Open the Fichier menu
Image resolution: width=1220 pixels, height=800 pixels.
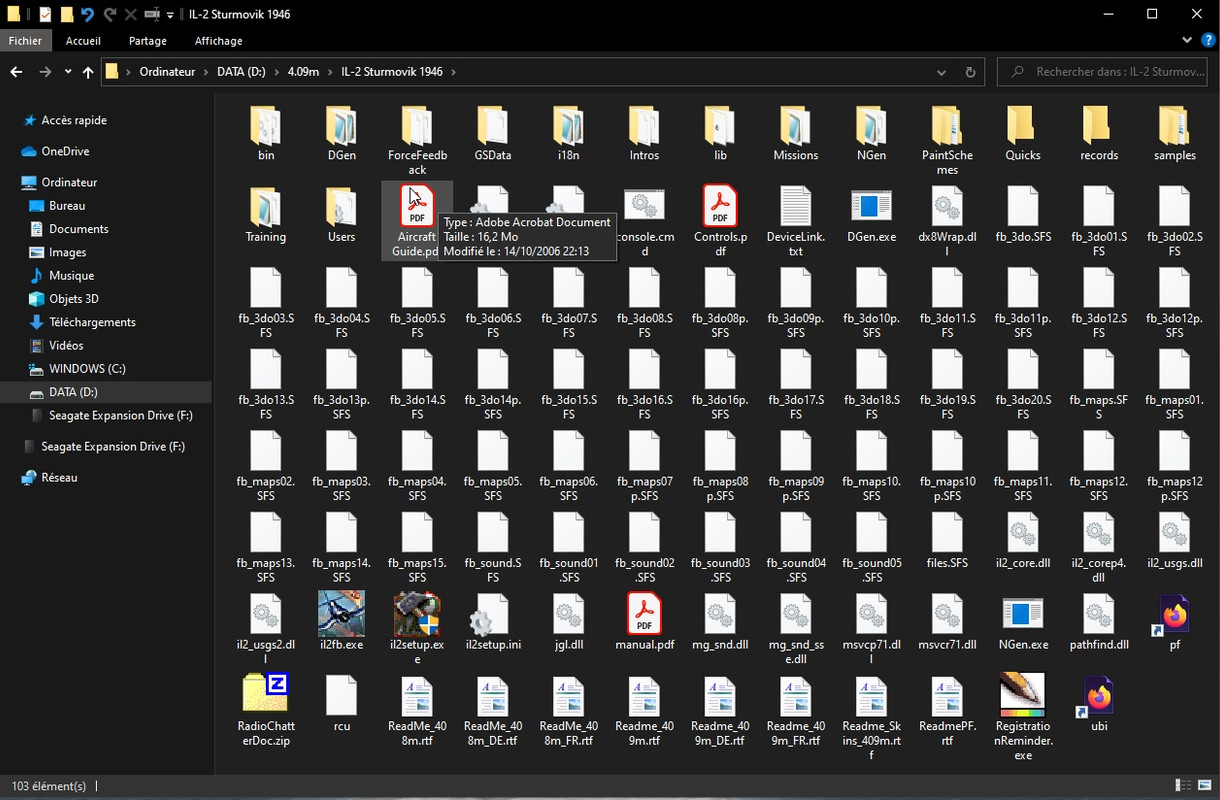point(25,41)
